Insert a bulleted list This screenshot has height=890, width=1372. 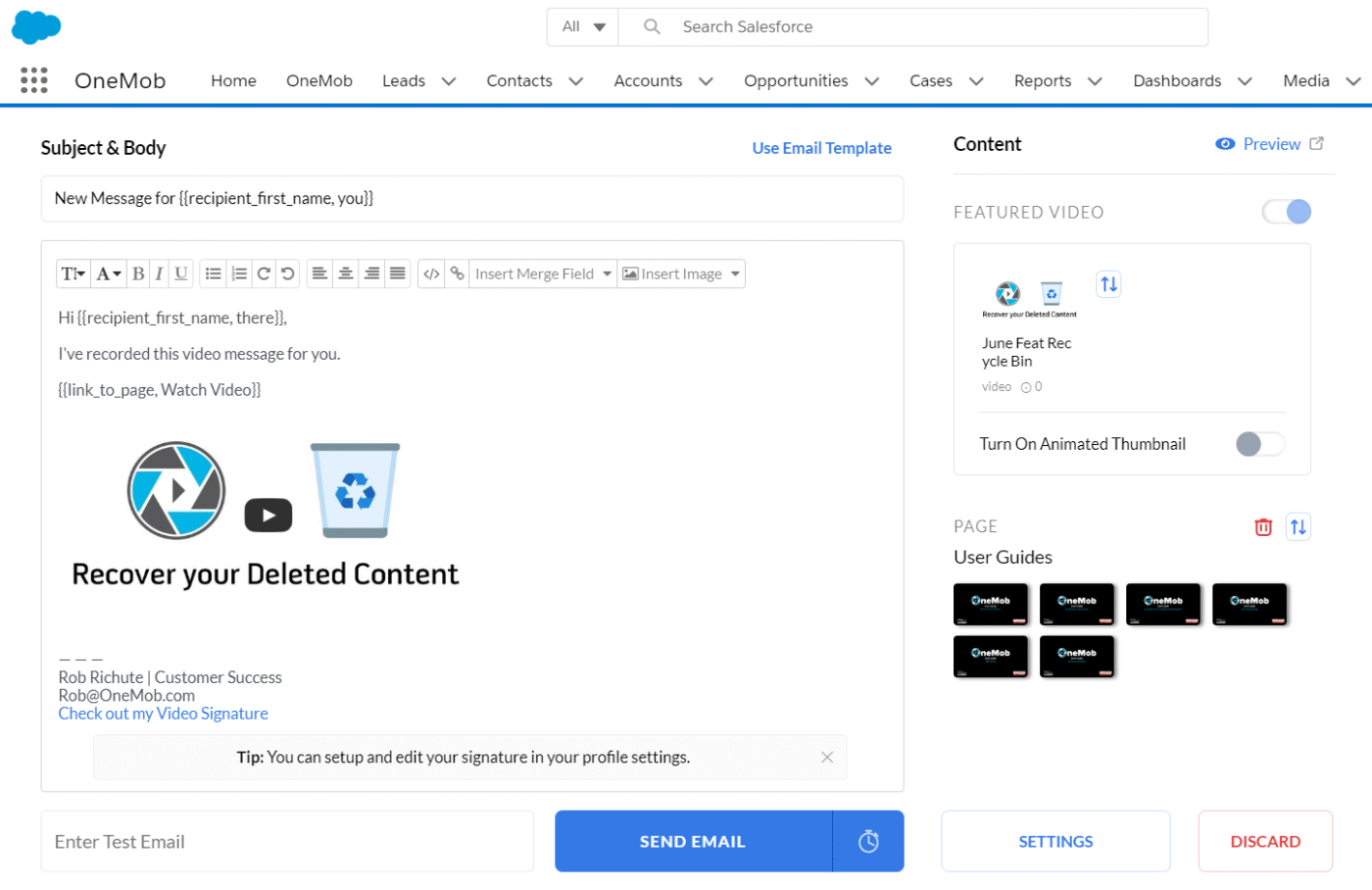pos(214,274)
